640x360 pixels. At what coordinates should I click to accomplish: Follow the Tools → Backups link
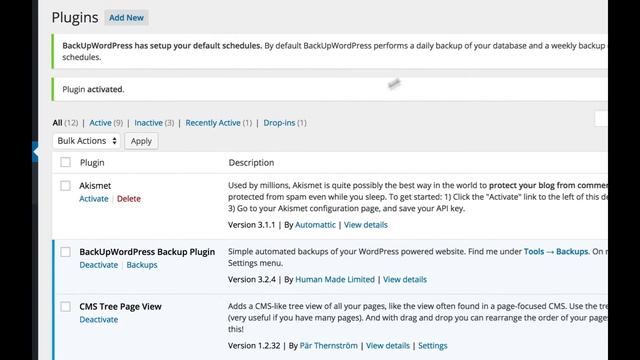(556, 251)
